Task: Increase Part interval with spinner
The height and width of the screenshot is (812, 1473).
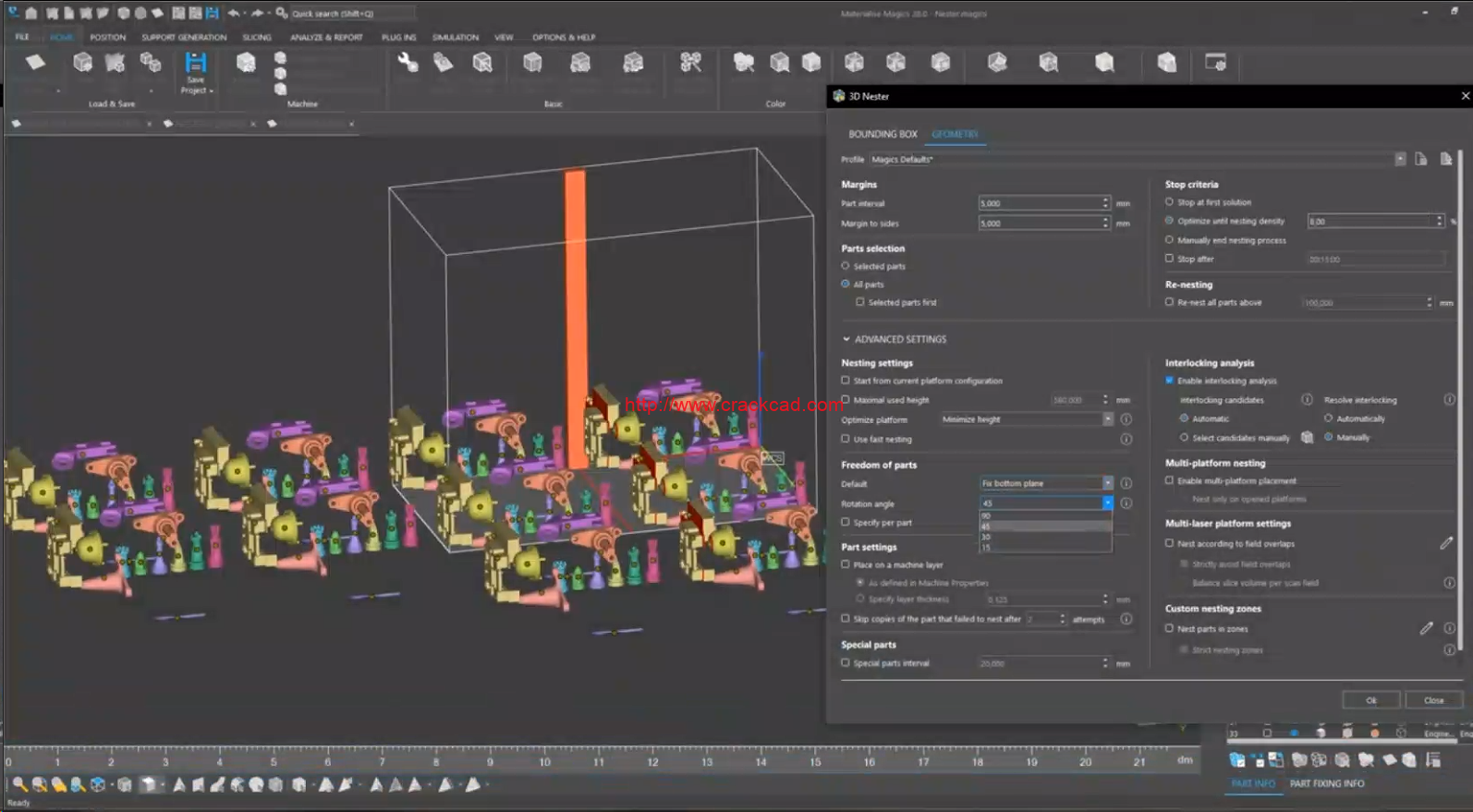Action: [1105, 200]
